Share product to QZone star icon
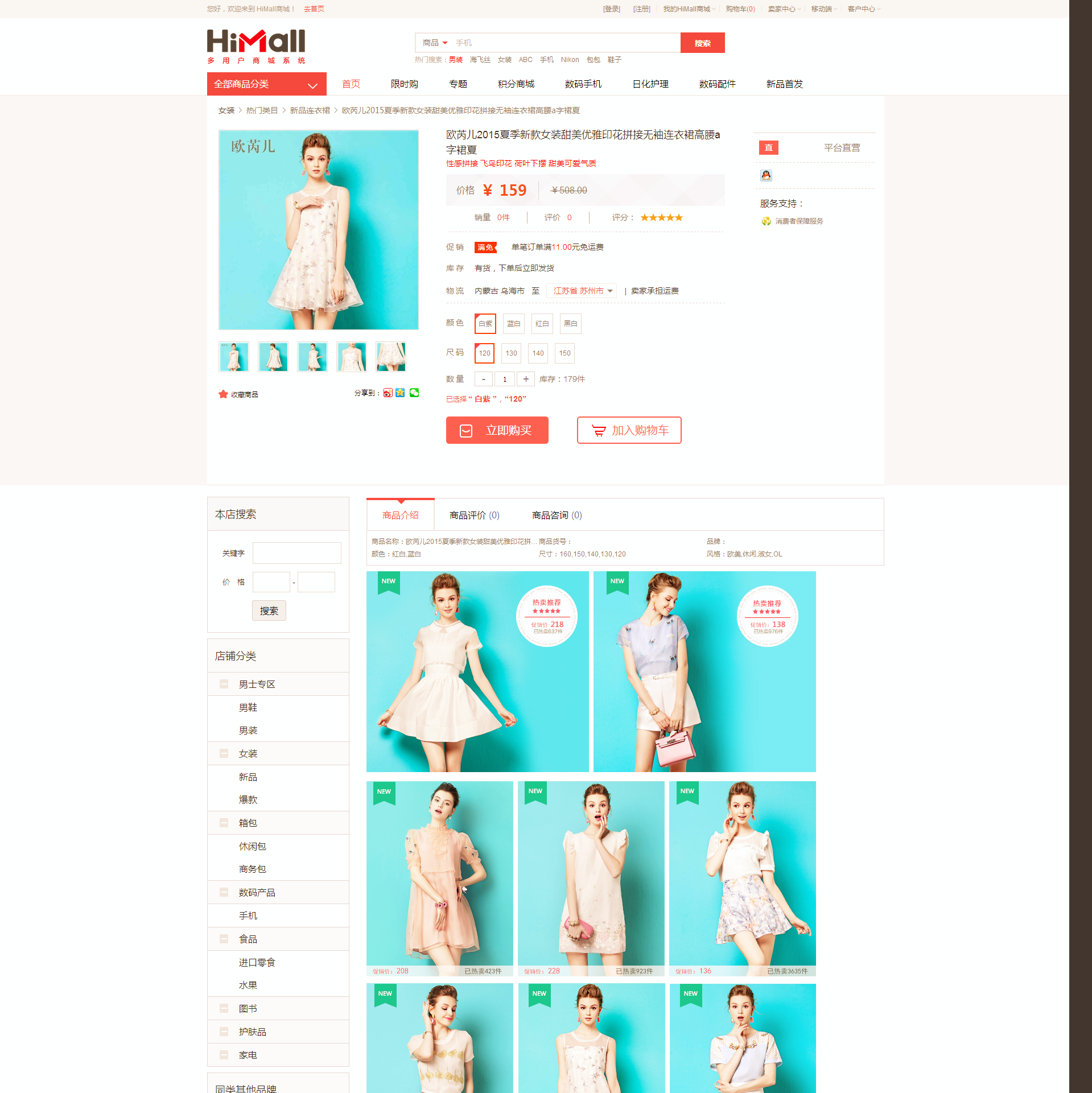The image size is (1092, 1093). click(400, 393)
